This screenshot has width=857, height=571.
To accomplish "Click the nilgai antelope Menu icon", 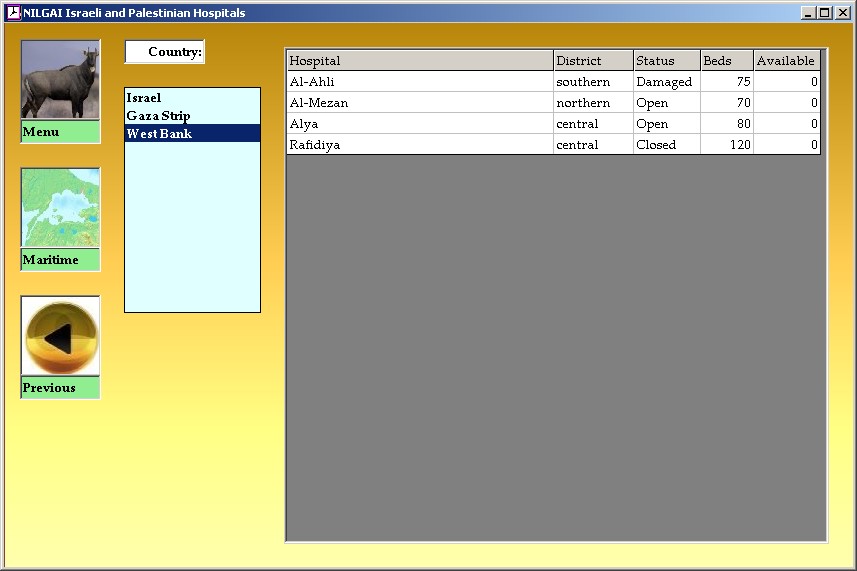I will pyautogui.click(x=60, y=80).
